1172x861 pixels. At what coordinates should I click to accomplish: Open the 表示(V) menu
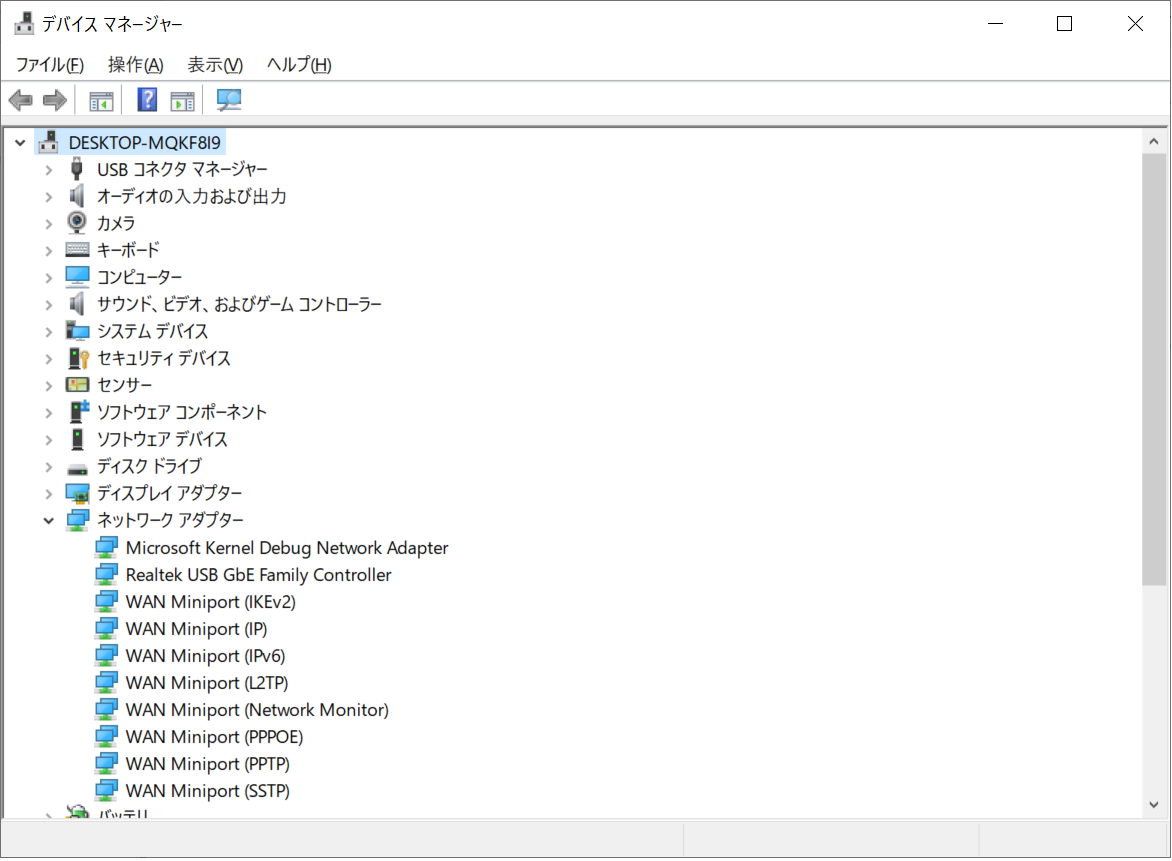click(x=215, y=65)
